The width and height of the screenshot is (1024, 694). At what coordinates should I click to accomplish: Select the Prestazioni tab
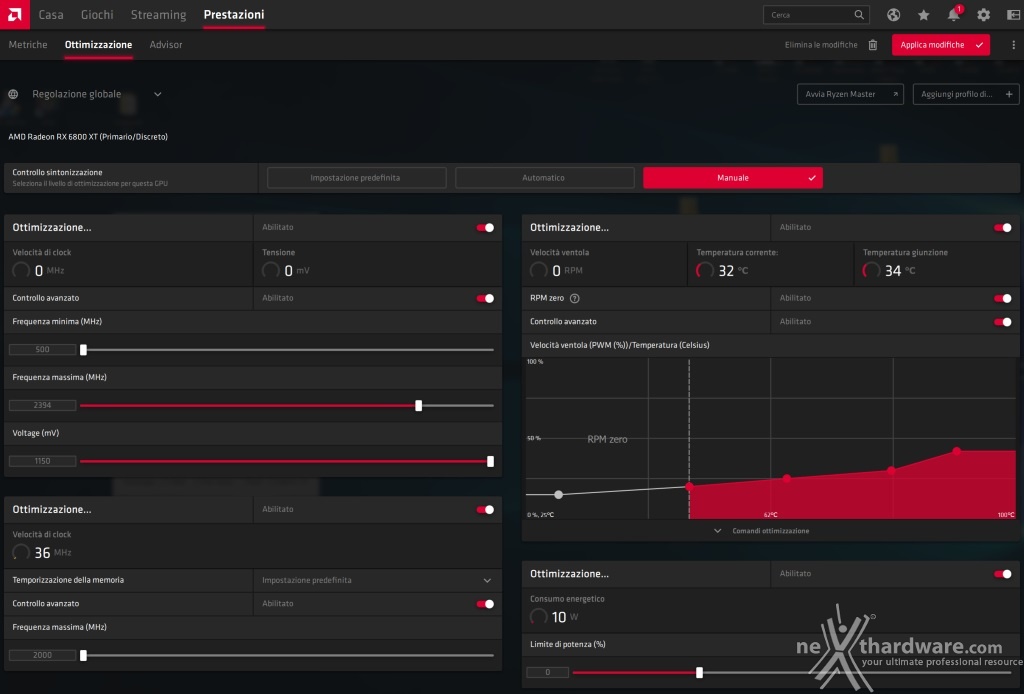[234, 14]
